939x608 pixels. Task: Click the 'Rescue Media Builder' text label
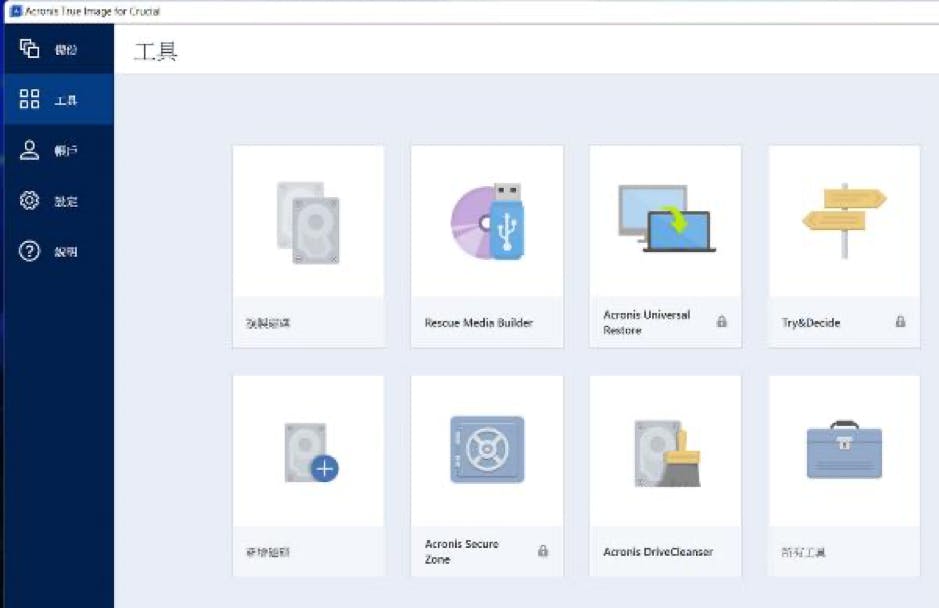click(x=478, y=323)
